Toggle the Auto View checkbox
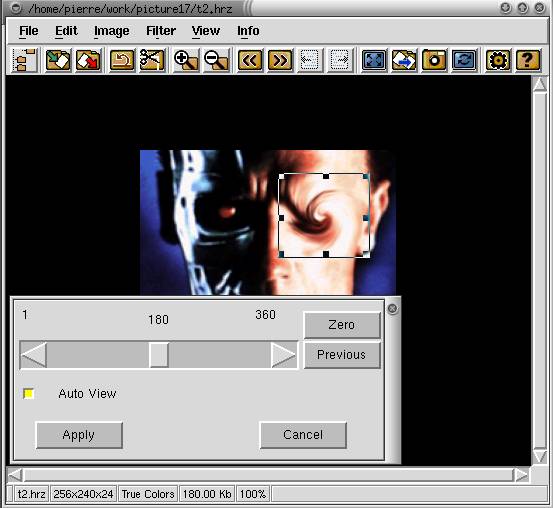 (x=28, y=393)
